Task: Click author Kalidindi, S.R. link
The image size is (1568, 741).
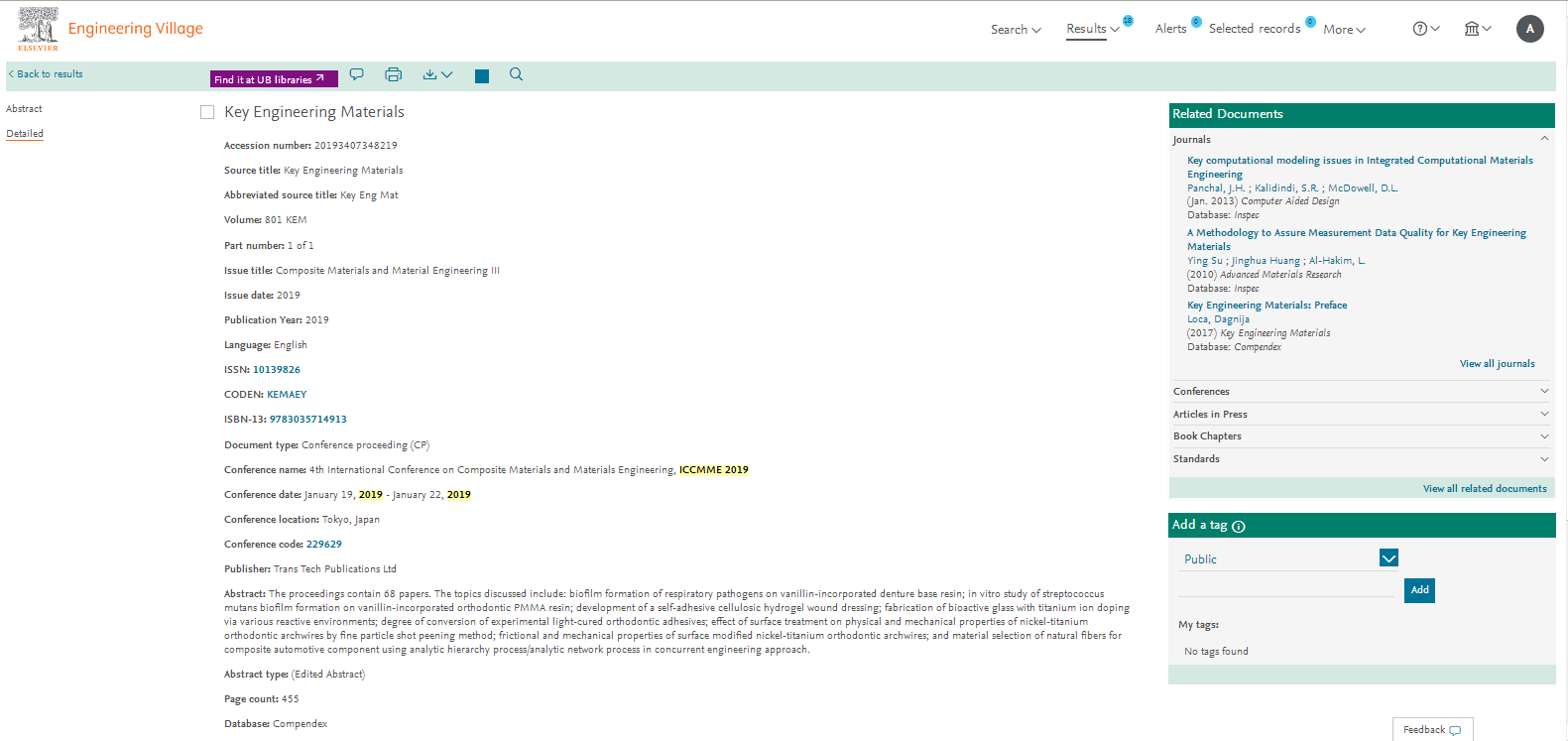Action: coord(1286,188)
